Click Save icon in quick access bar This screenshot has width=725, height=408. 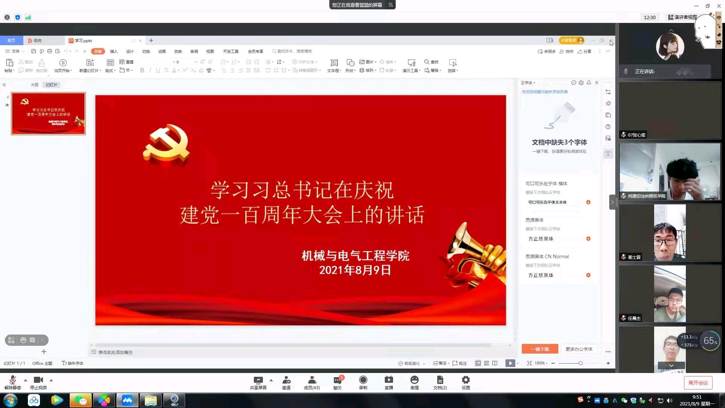pos(33,51)
